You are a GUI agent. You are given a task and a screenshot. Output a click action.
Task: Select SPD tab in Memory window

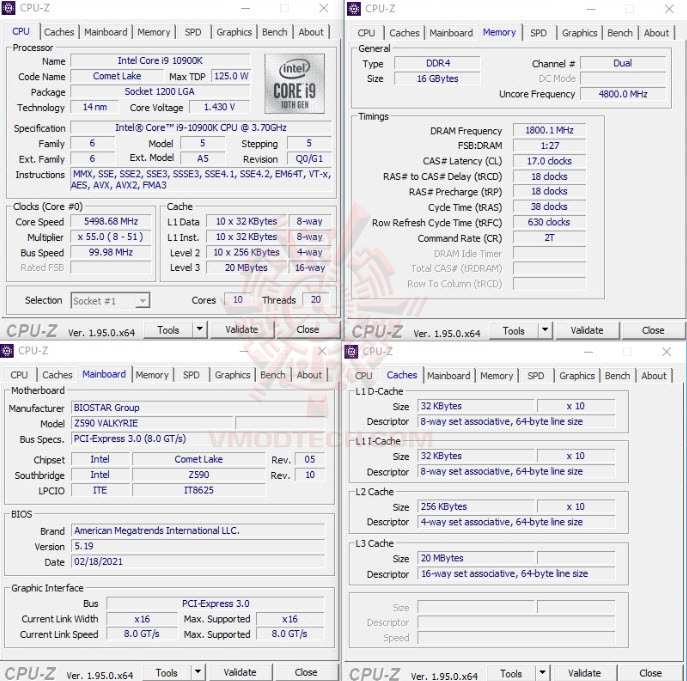(x=538, y=33)
